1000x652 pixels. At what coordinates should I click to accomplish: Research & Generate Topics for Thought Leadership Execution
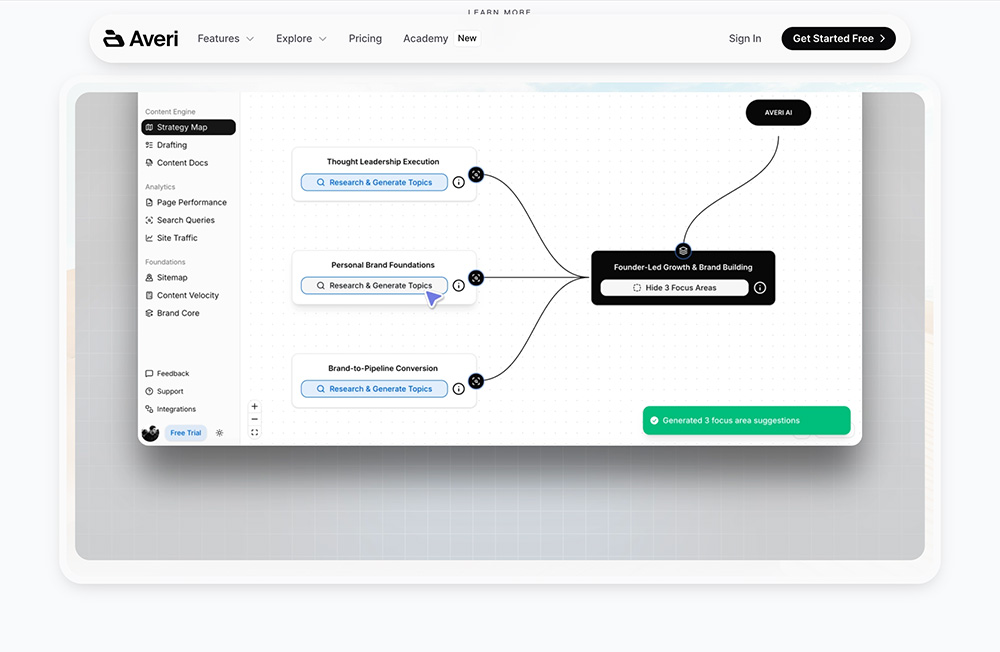point(374,182)
